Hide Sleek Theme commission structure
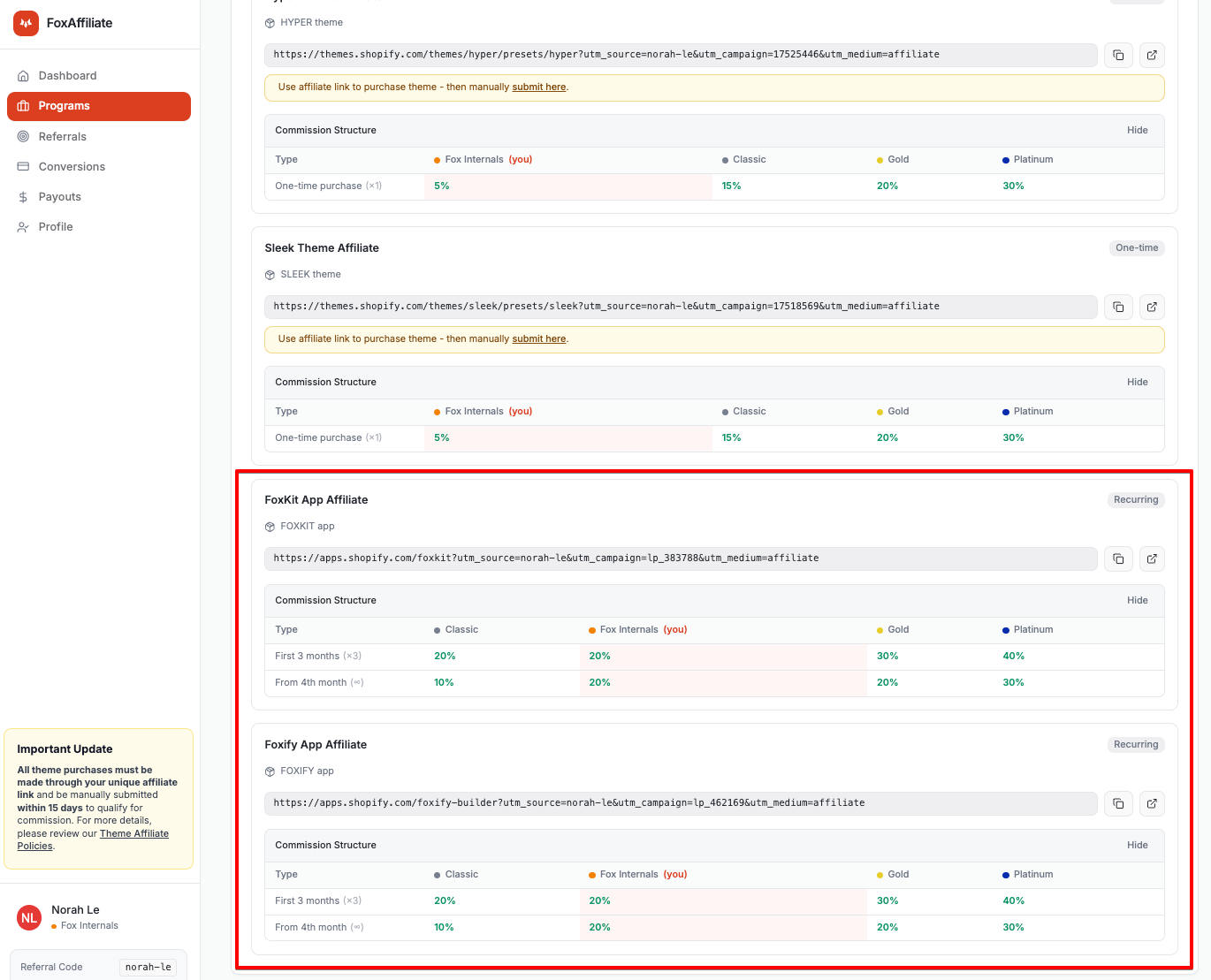 [1137, 382]
